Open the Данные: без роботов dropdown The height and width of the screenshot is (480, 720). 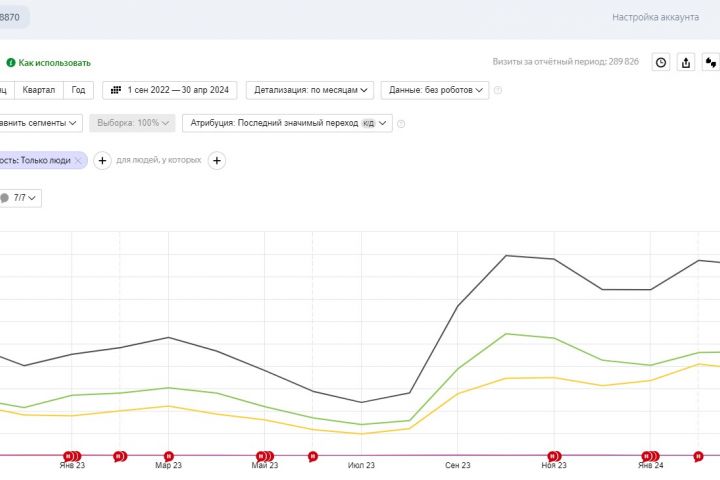(x=435, y=90)
